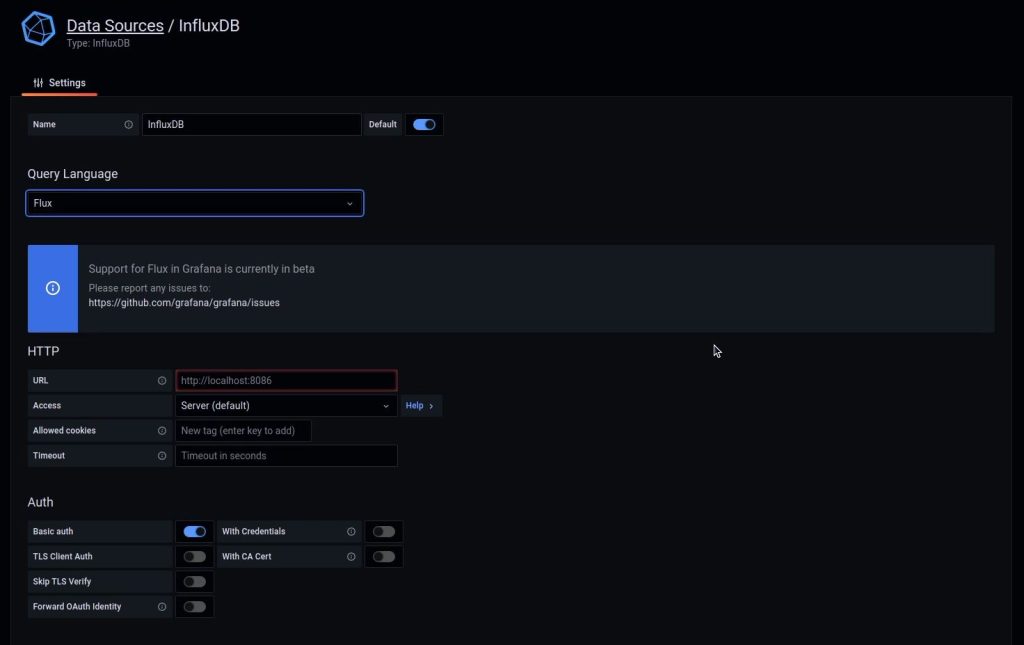1024x645 pixels.
Task: Go to Data Sources breadcrumb link
Action: click(x=115, y=26)
